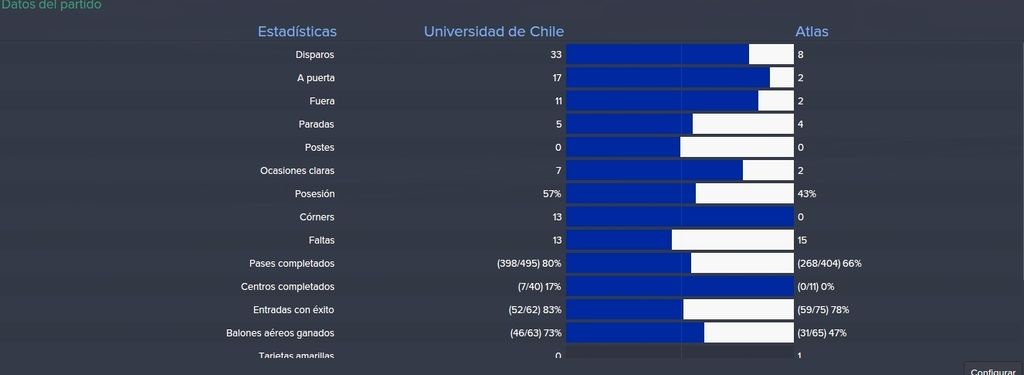Click the Entradas con éxito bar

coord(680,310)
